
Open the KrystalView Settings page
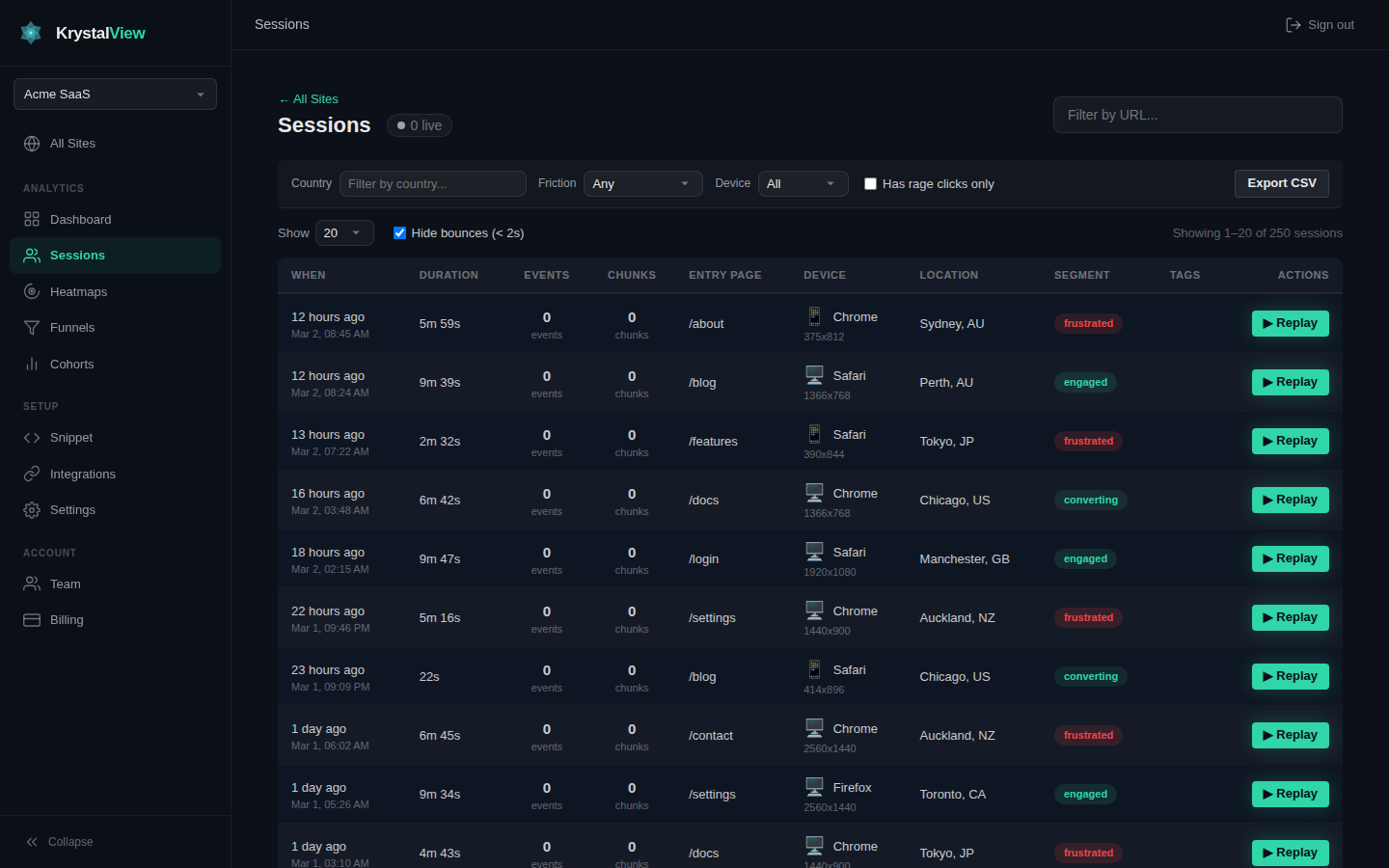coord(72,509)
